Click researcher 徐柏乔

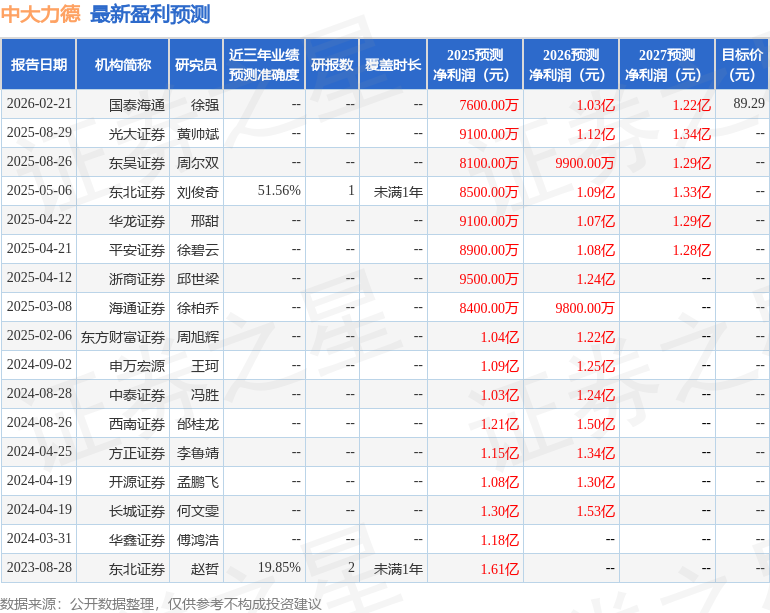click(x=198, y=308)
